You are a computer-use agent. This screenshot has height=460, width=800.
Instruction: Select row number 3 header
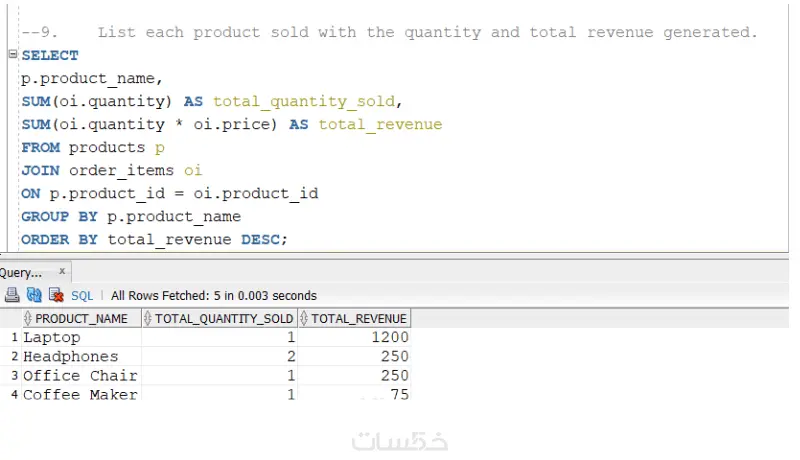14,375
